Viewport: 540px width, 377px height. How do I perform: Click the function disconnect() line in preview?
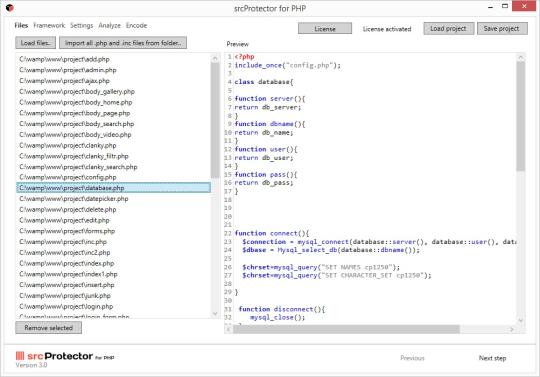tap(282, 309)
